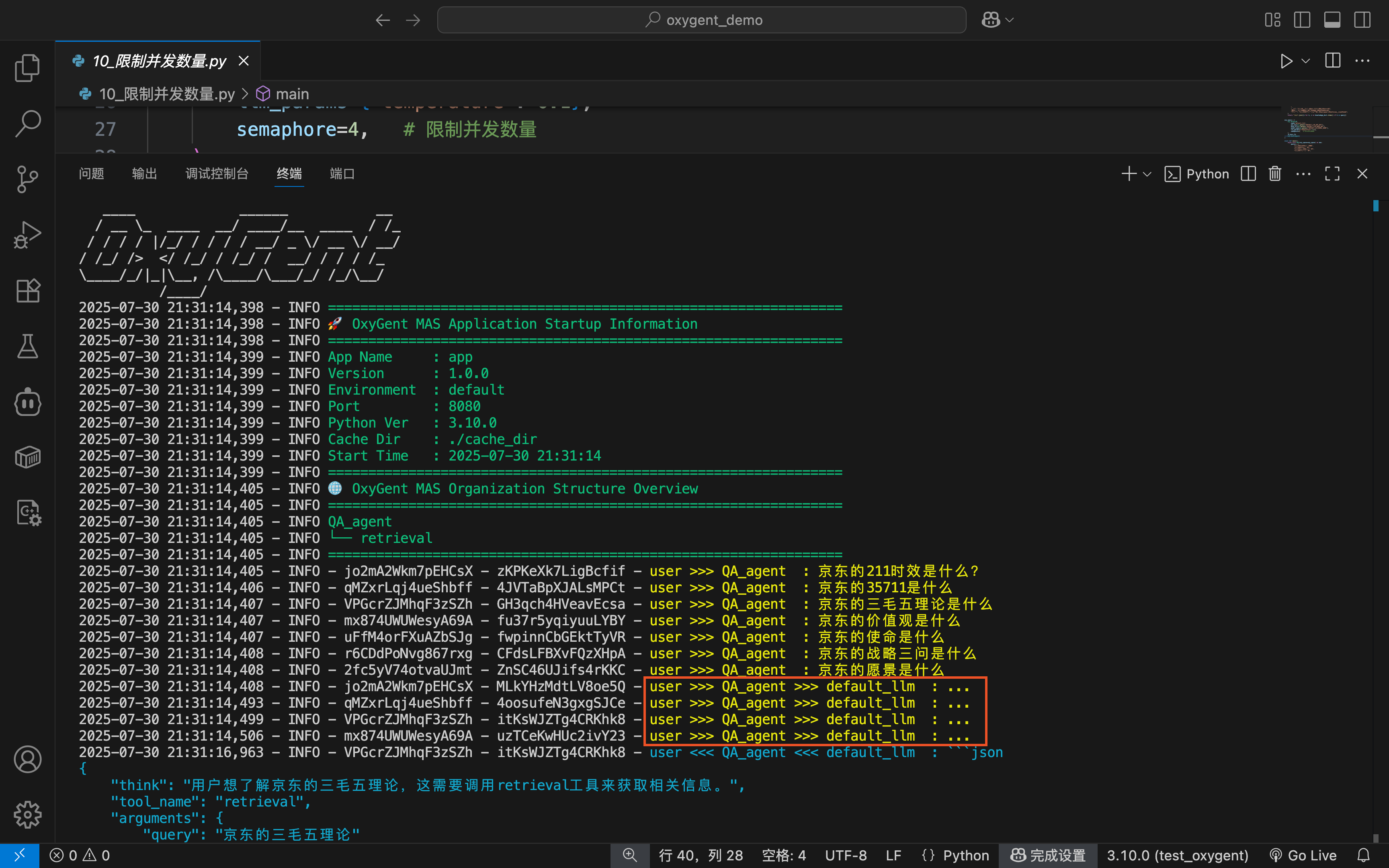Viewport: 1389px width, 868px height.
Task: Switch to the 端口 panel tab
Action: click(342, 174)
